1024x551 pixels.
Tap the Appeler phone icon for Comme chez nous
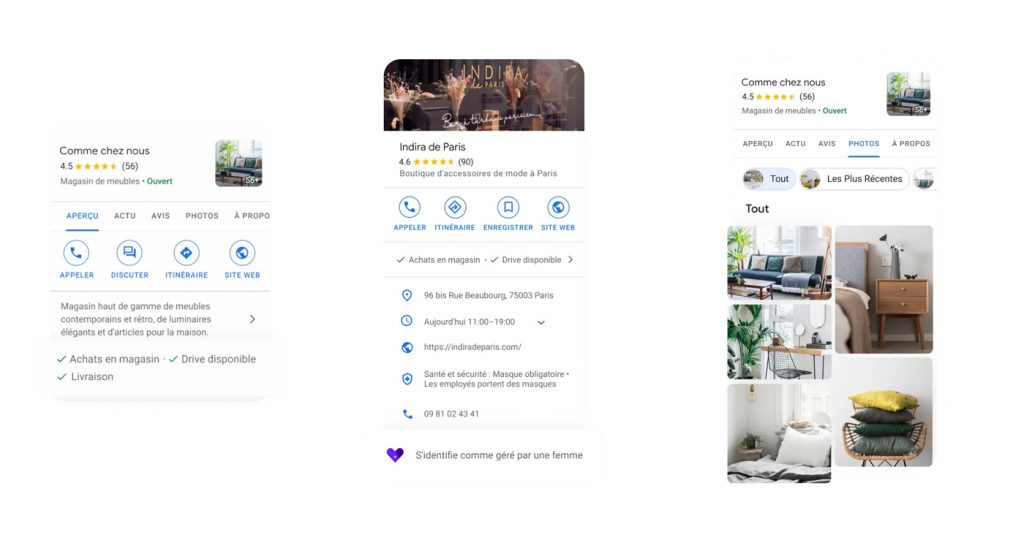(x=76, y=254)
